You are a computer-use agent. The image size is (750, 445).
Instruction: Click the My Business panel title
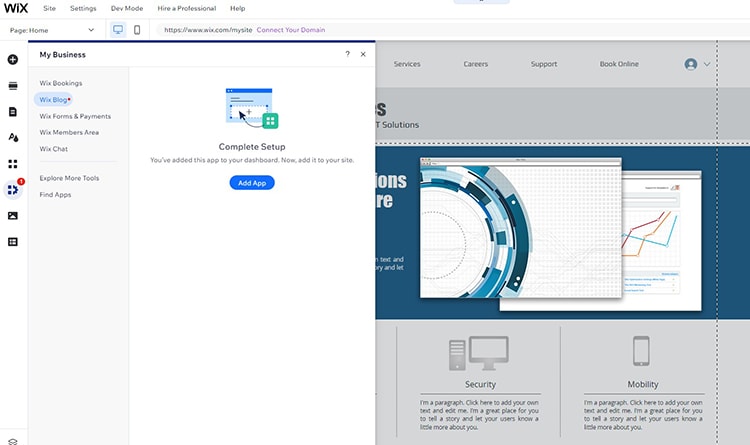tap(63, 55)
